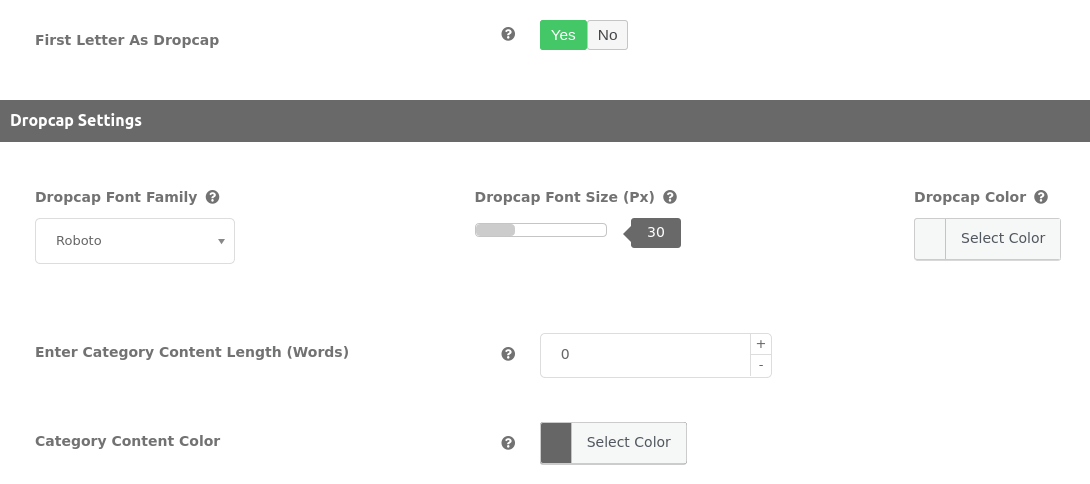Click help icon beside First Letter As Dropcap
The height and width of the screenshot is (484, 1090).
[508, 34]
